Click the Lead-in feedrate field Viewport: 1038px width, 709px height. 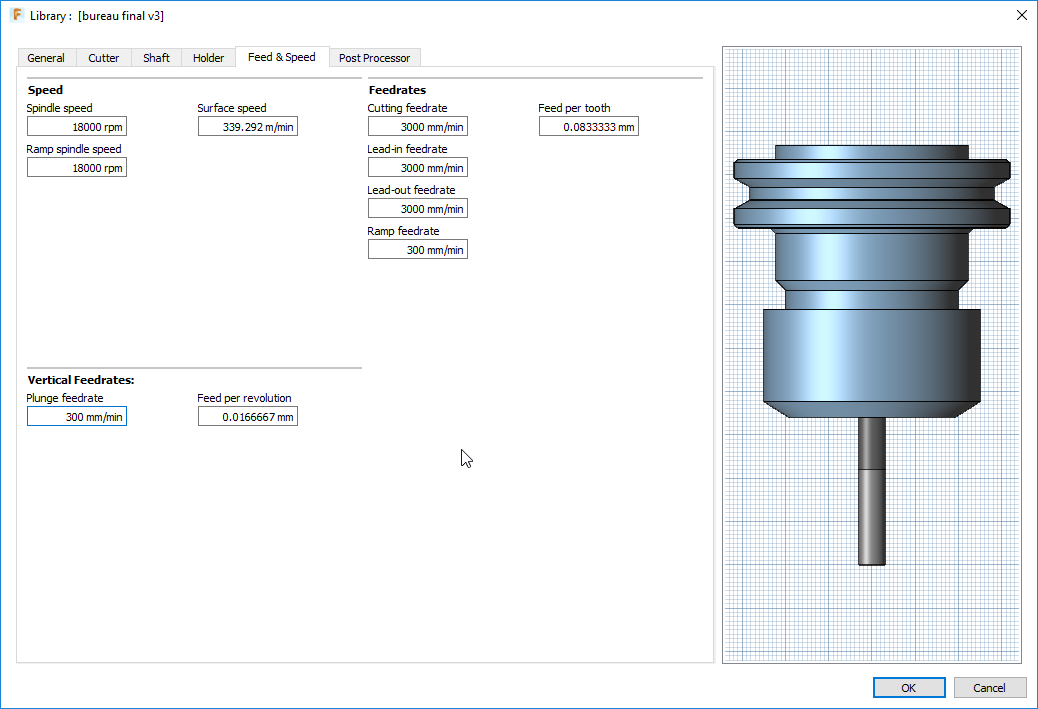coord(418,167)
